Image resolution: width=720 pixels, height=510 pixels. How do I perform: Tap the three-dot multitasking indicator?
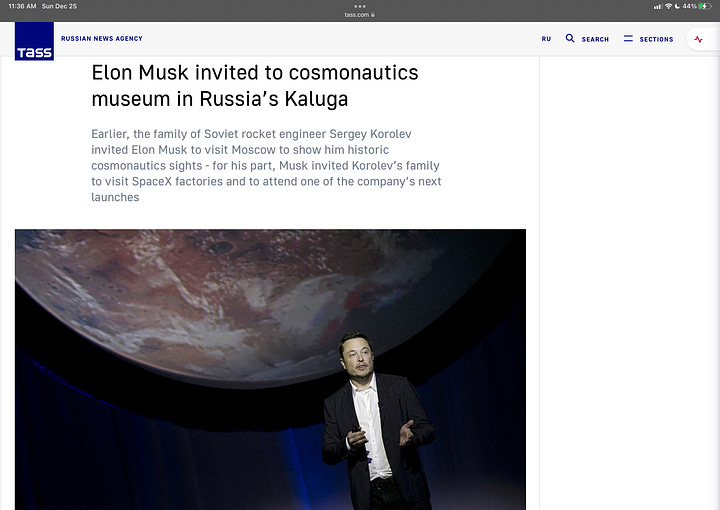coord(360,6)
